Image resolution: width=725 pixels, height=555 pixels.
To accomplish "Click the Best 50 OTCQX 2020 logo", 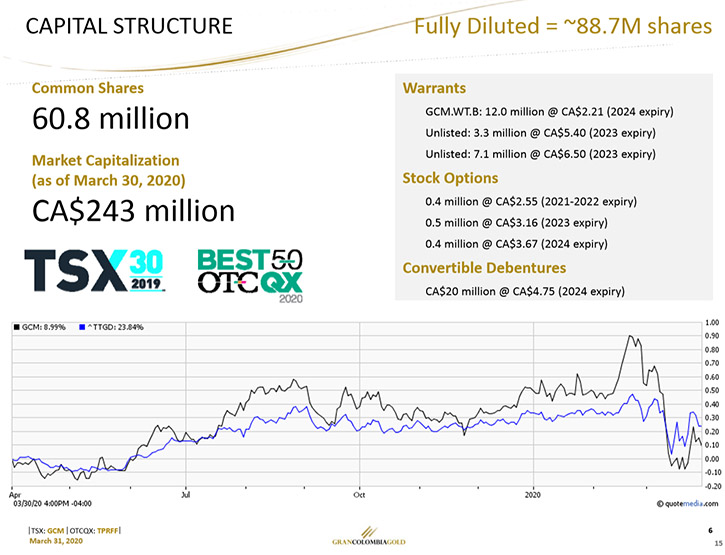I will (x=250, y=276).
